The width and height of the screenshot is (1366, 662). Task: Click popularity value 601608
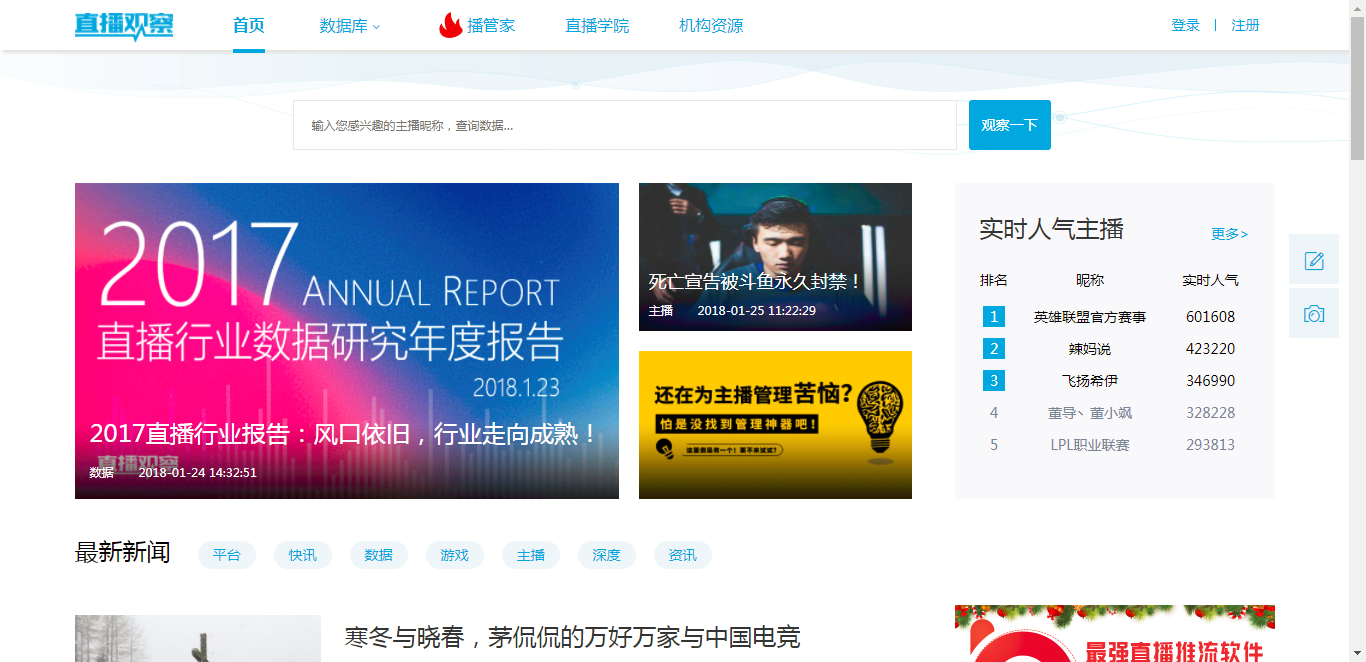pos(1211,317)
